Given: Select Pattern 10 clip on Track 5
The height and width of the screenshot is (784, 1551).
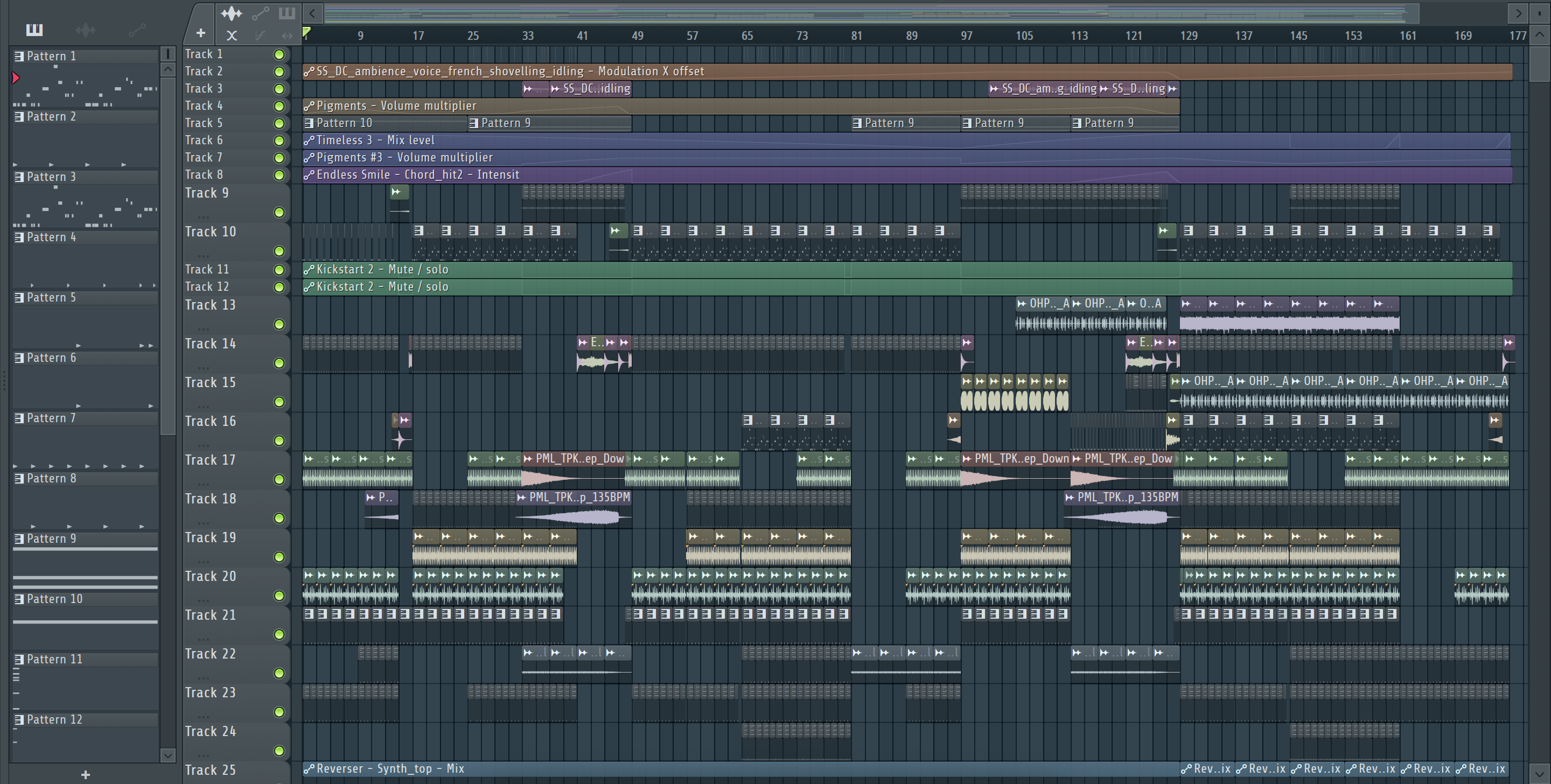Looking at the screenshot, I should click(386, 123).
